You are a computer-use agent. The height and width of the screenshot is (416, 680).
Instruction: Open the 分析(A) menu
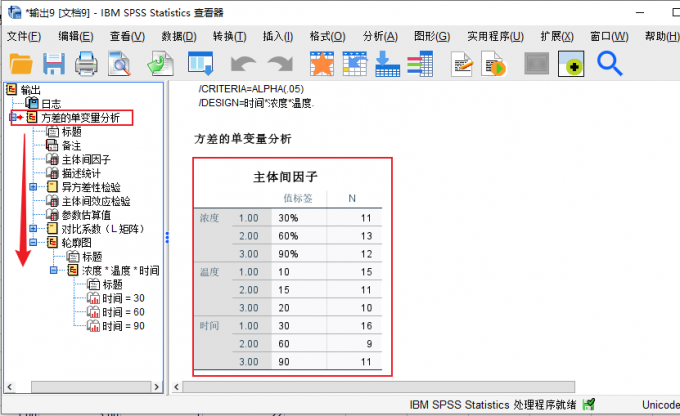380,36
